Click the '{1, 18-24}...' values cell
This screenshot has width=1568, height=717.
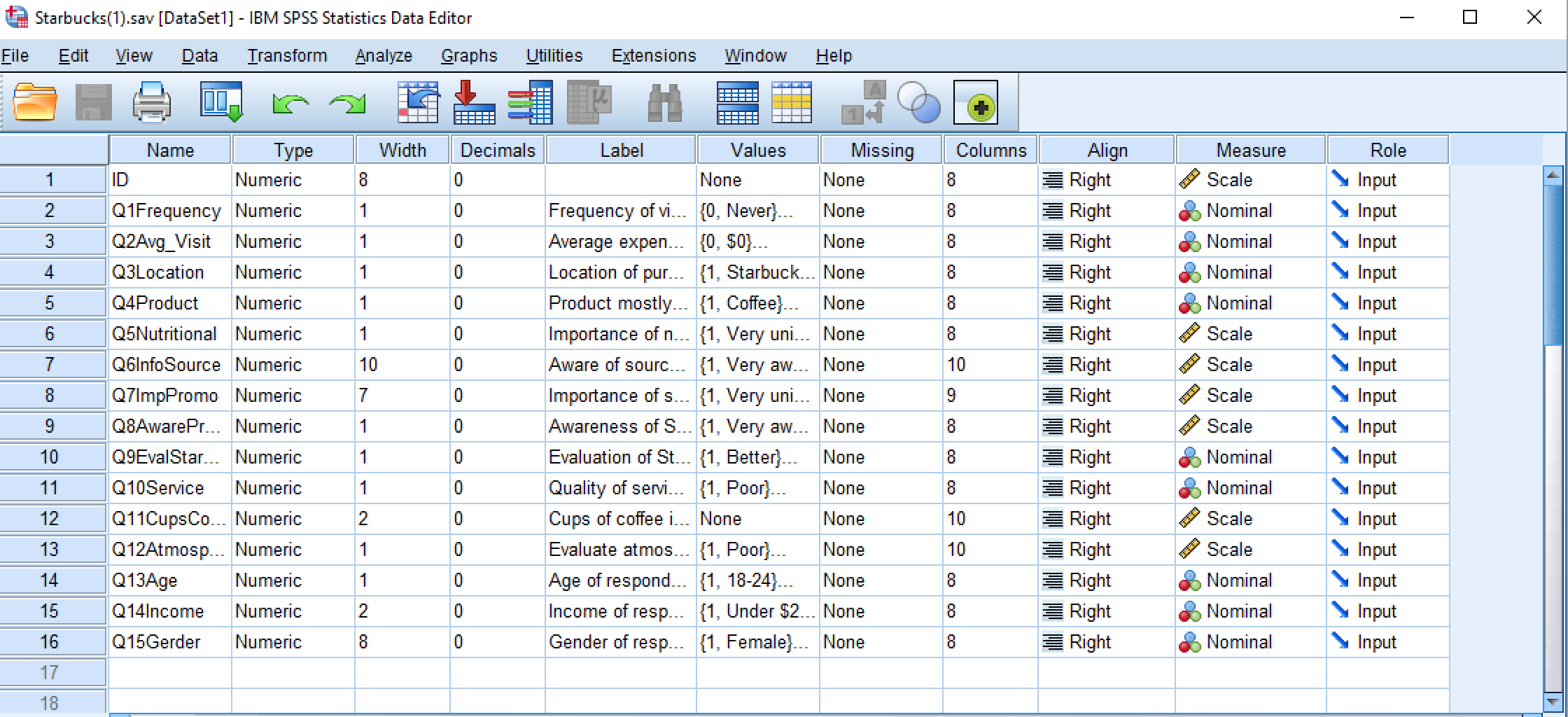[758, 580]
